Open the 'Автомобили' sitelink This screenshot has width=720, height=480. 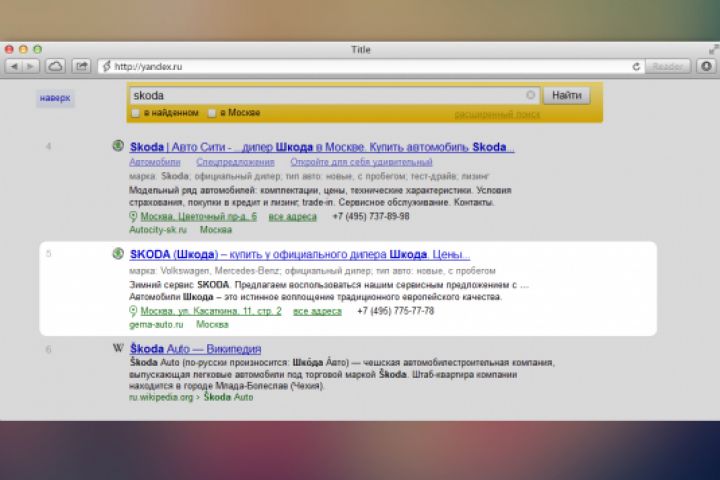pos(155,162)
